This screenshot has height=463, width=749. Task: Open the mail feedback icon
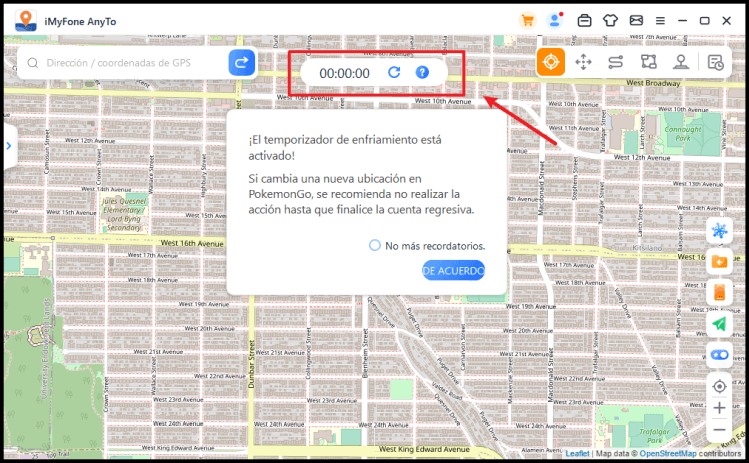pos(636,21)
